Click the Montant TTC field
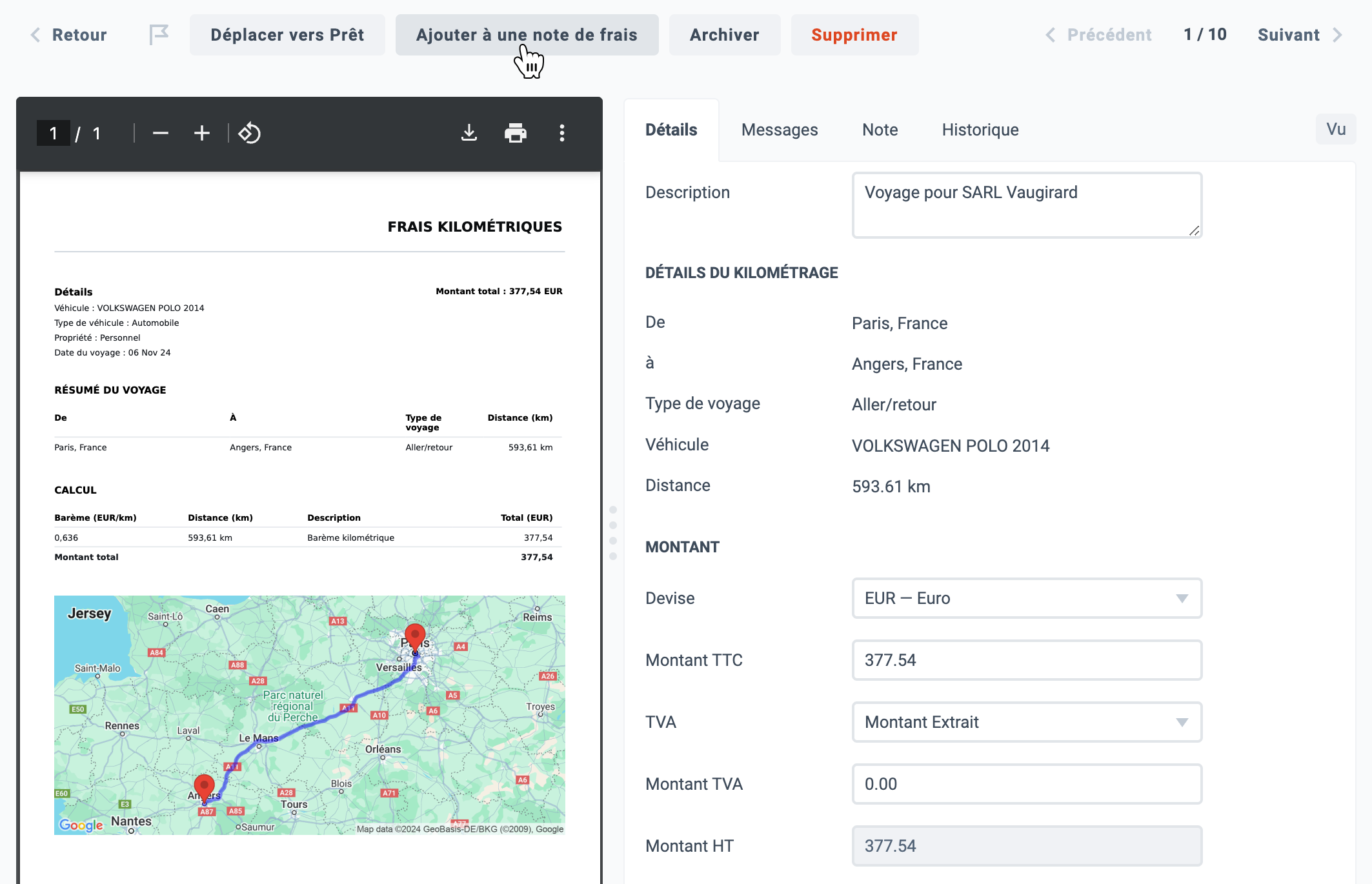This screenshot has width=1372, height=884. click(1027, 660)
